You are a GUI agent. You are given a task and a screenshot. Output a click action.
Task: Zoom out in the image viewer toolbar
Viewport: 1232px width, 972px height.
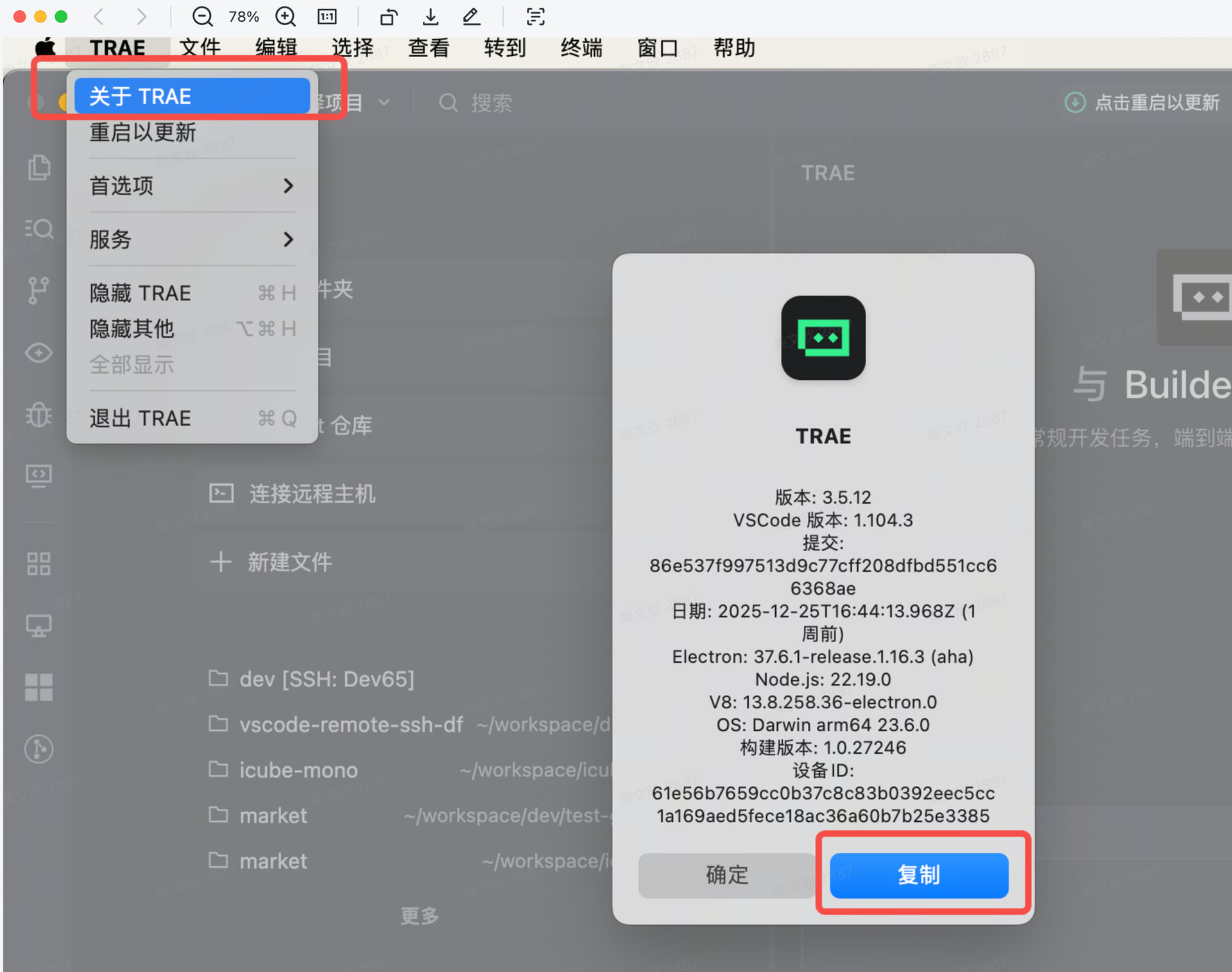click(203, 17)
